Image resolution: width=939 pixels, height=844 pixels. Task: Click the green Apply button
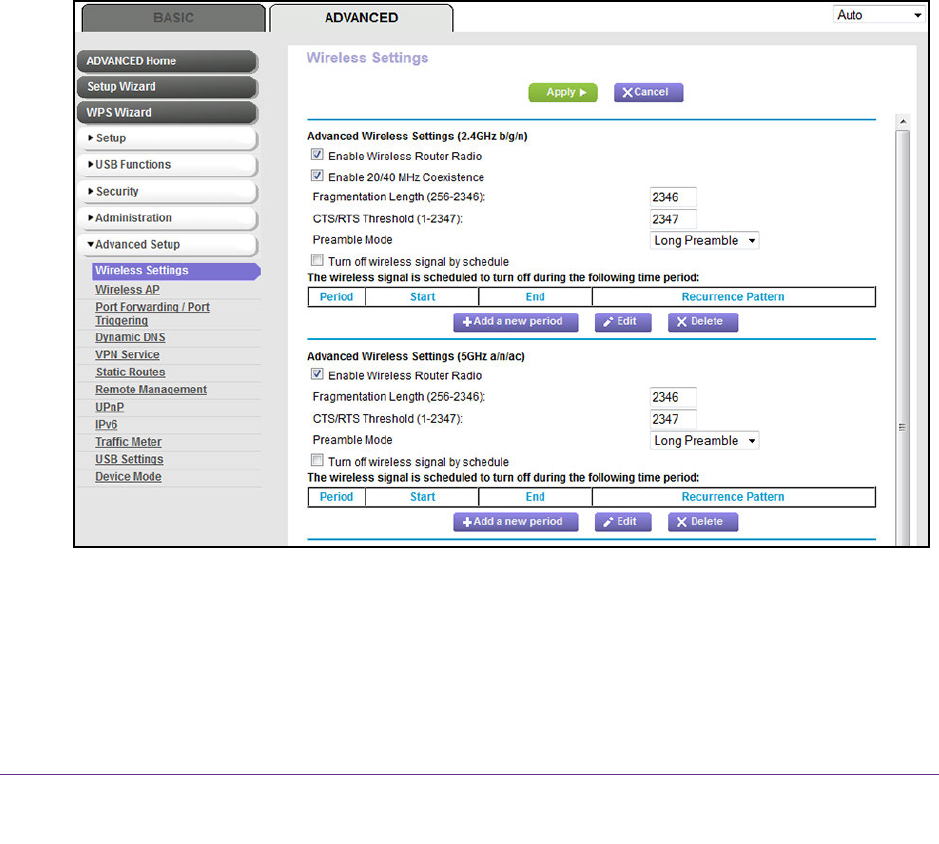pyautogui.click(x=563, y=92)
